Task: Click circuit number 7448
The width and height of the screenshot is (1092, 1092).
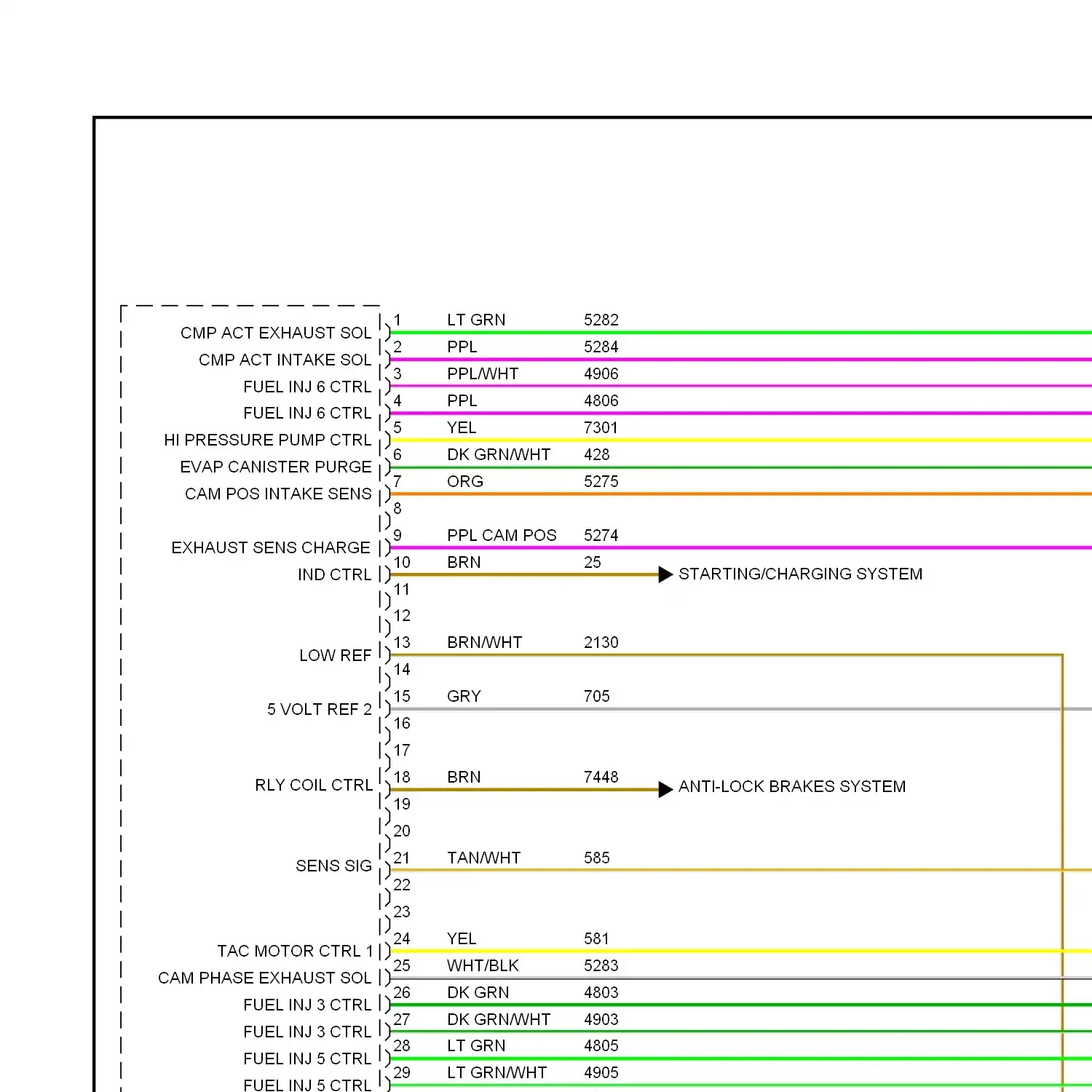Action: pyautogui.click(x=601, y=777)
